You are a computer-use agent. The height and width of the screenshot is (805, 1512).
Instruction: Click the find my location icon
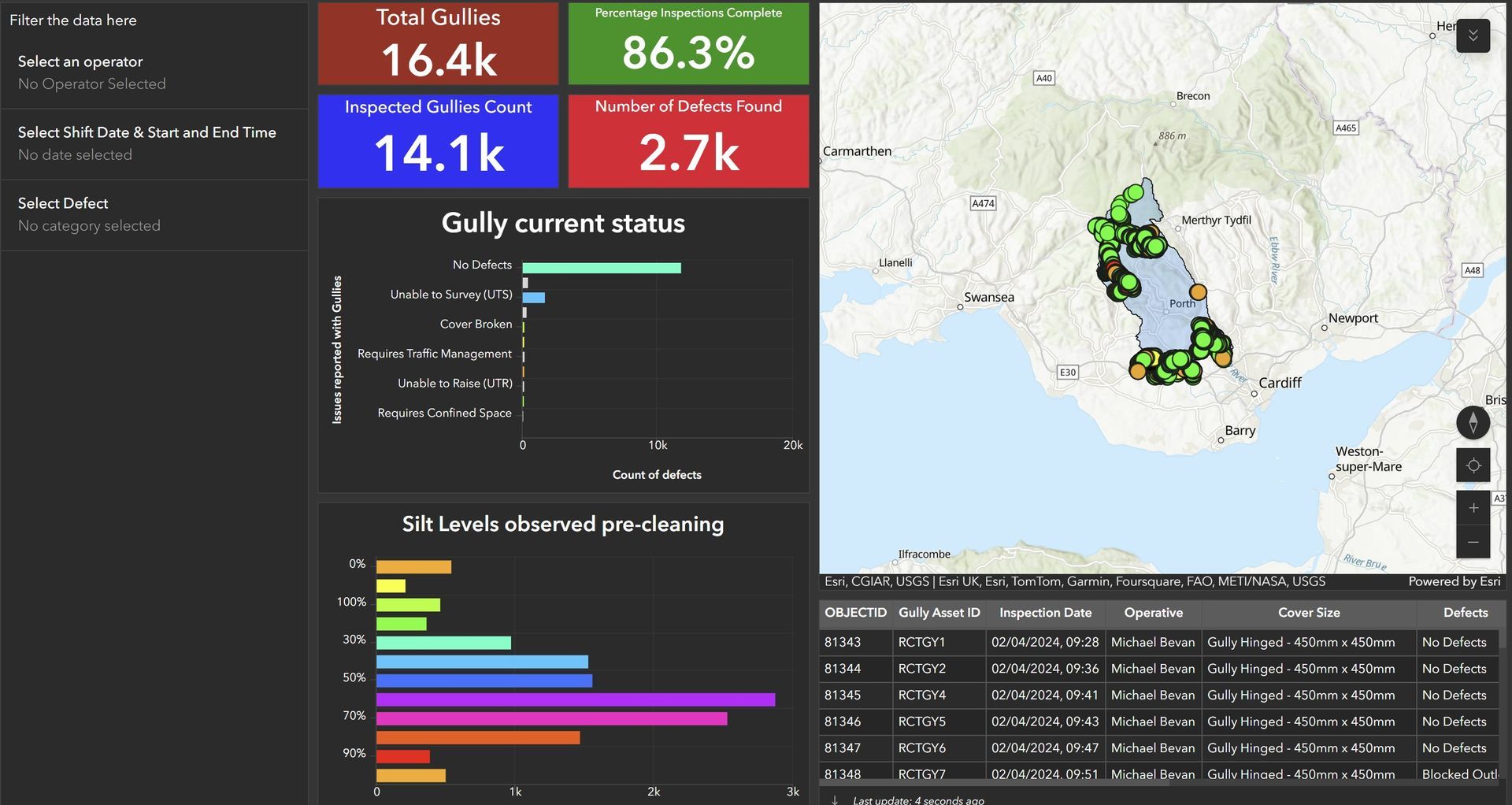(x=1473, y=466)
